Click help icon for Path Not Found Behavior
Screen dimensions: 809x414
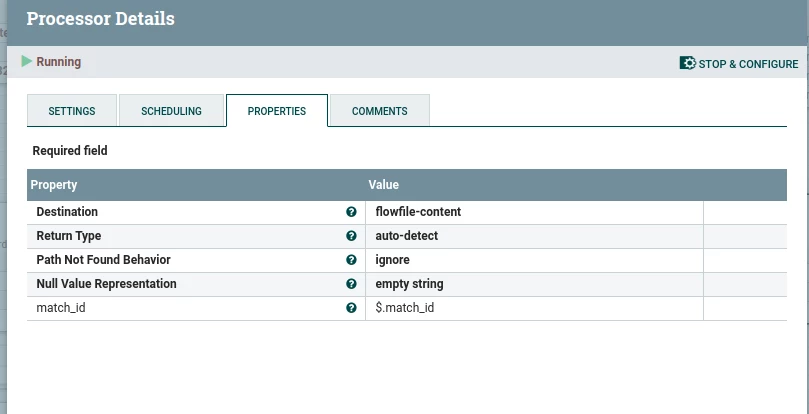(x=351, y=260)
